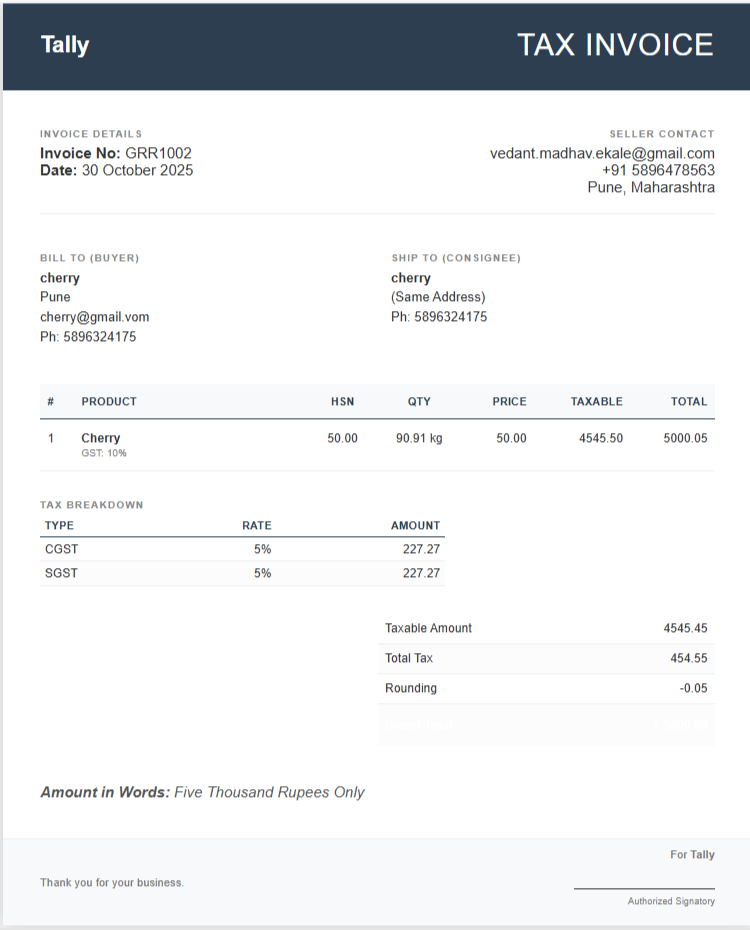Click the buyer phone under Bill To
Screen dimensions: 750x930
[88, 337]
